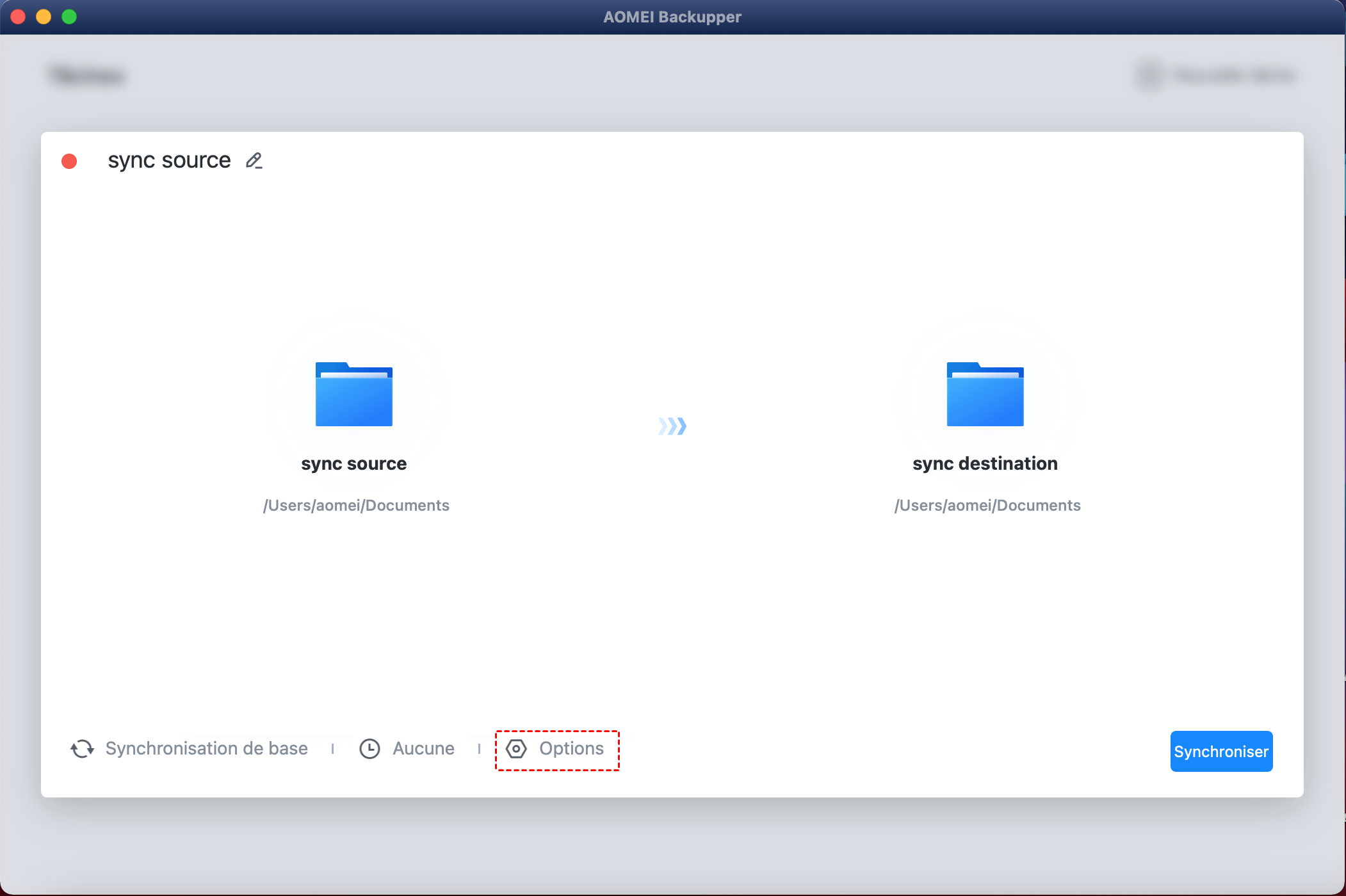Open the Options settings label
1346x896 pixels.
pos(571,749)
